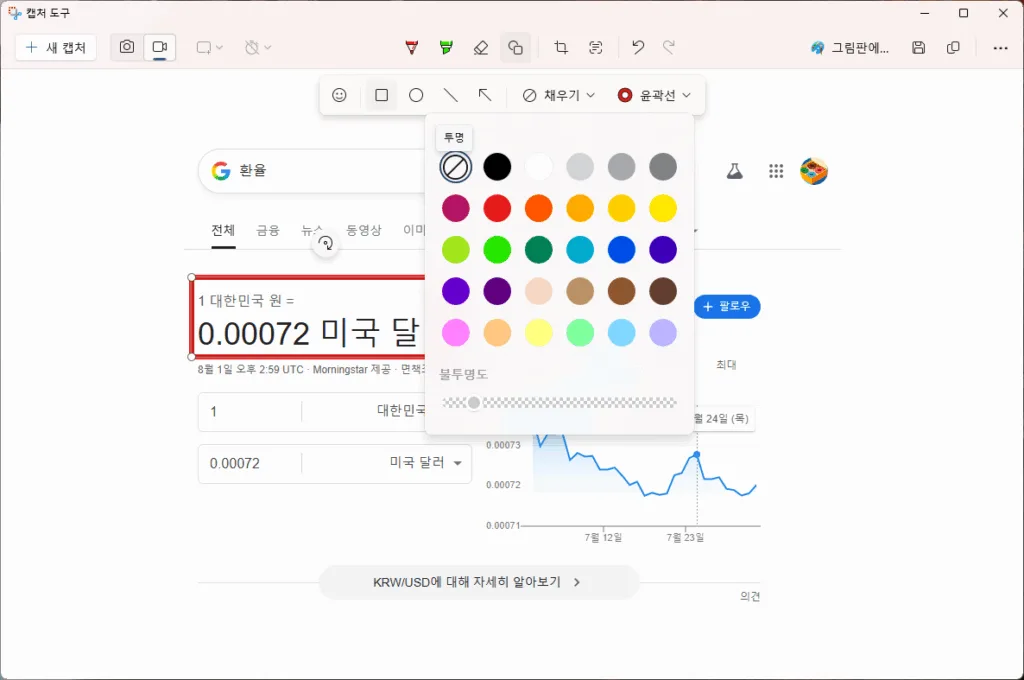1024x680 pixels.
Task: Pick the pastel pink swatch in bottom row
Action: click(455, 332)
